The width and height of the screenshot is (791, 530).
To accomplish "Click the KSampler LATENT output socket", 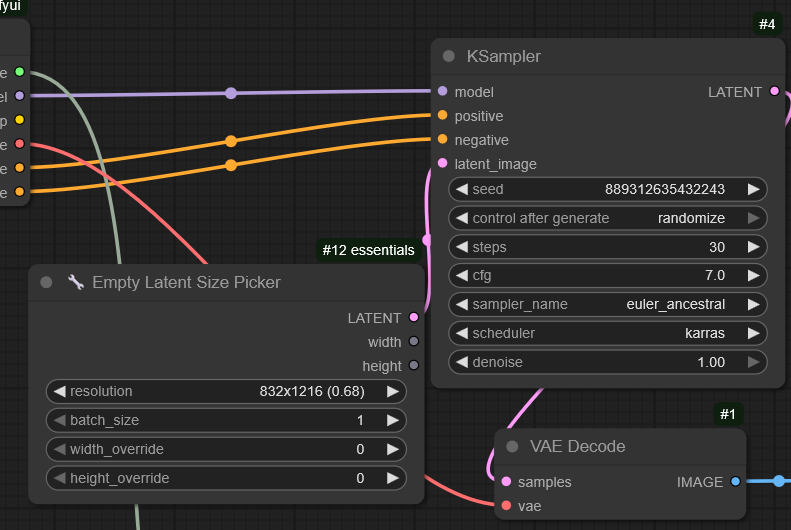I will [774, 92].
